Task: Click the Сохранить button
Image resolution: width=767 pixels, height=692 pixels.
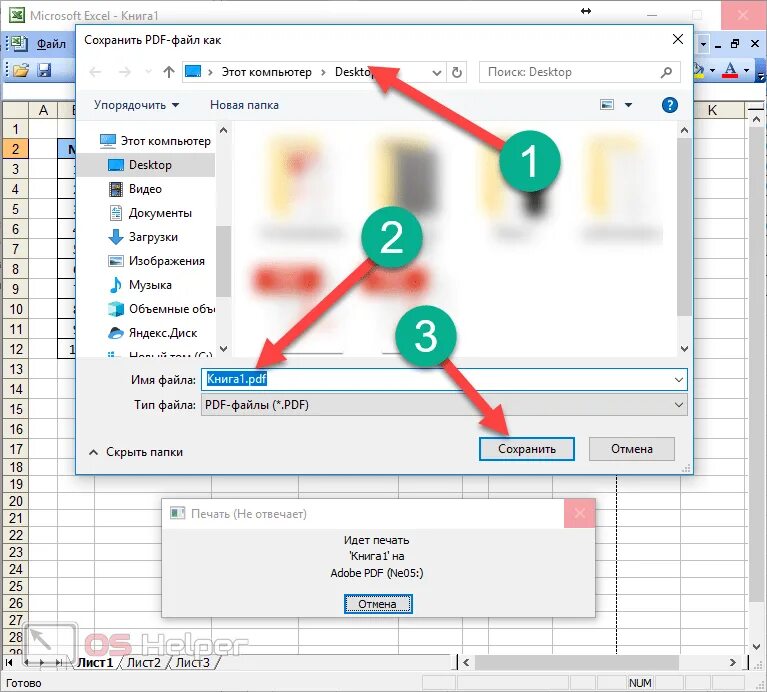Action: [526, 449]
